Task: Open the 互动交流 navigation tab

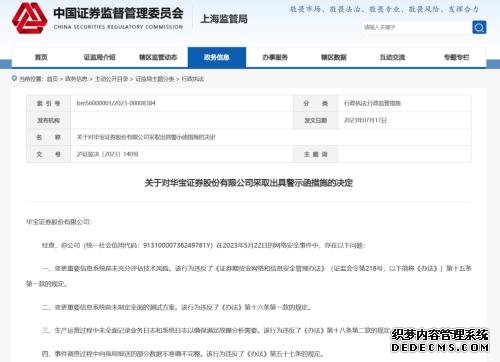Action: click(392, 57)
